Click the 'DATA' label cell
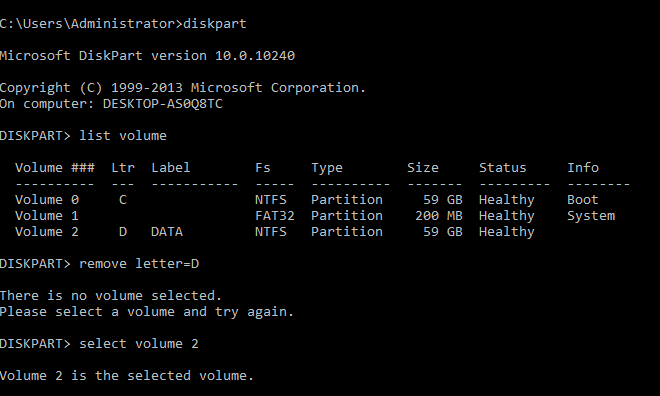The height and width of the screenshot is (396, 660). click(167, 231)
